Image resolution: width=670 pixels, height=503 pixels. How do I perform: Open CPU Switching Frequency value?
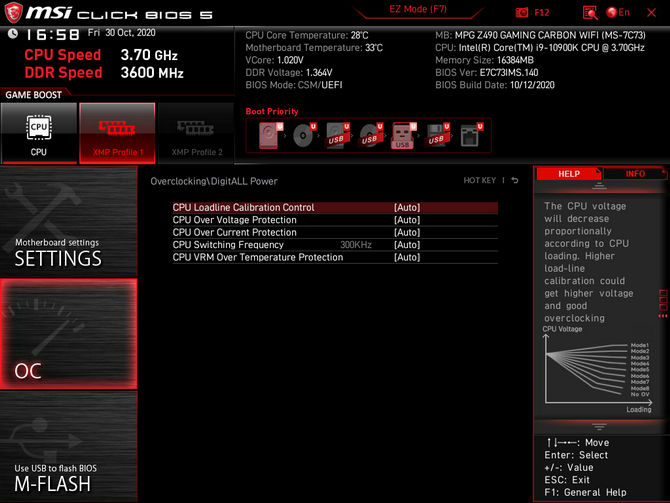[407, 245]
